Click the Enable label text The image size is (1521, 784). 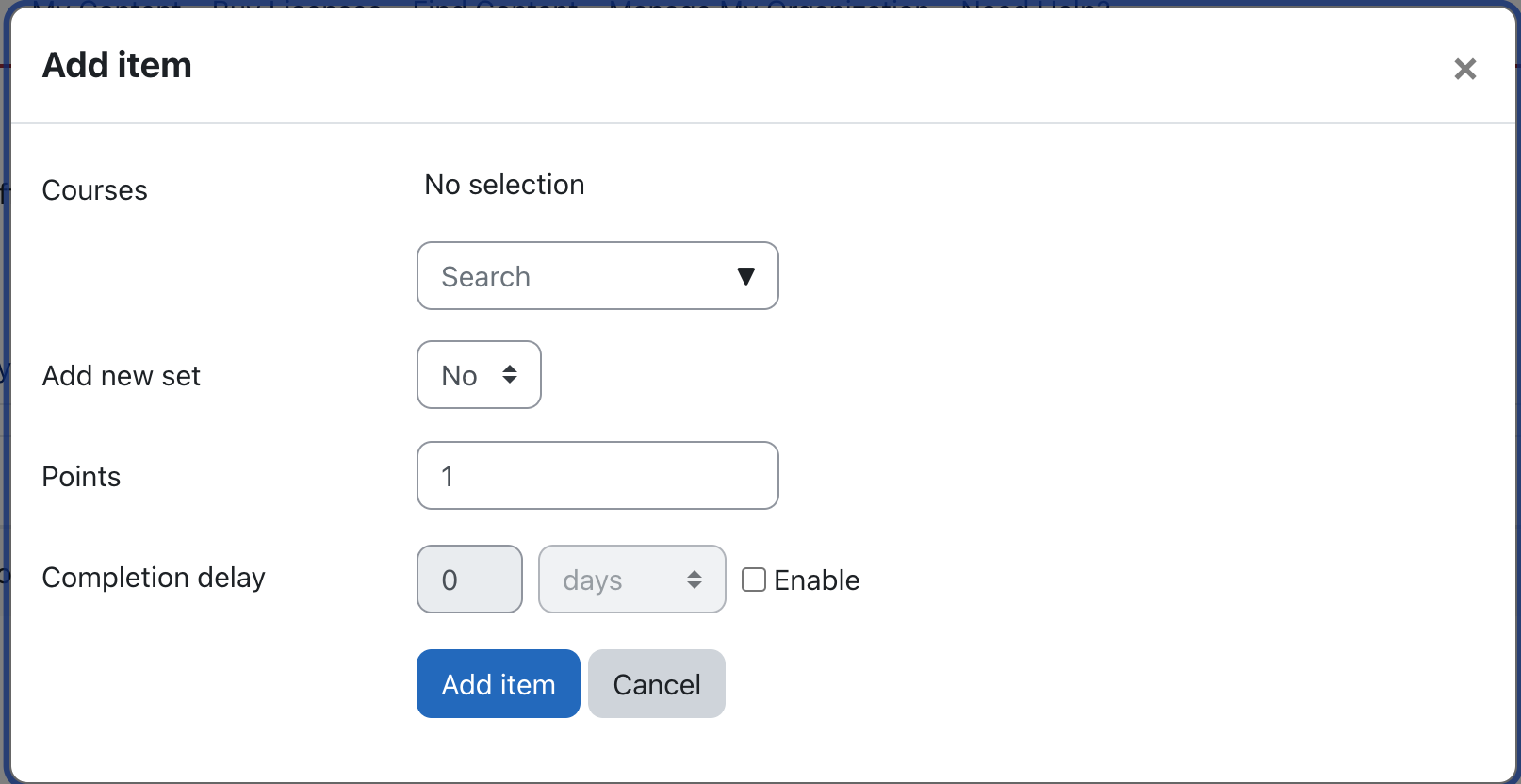pyautogui.click(x=816, y=580)
